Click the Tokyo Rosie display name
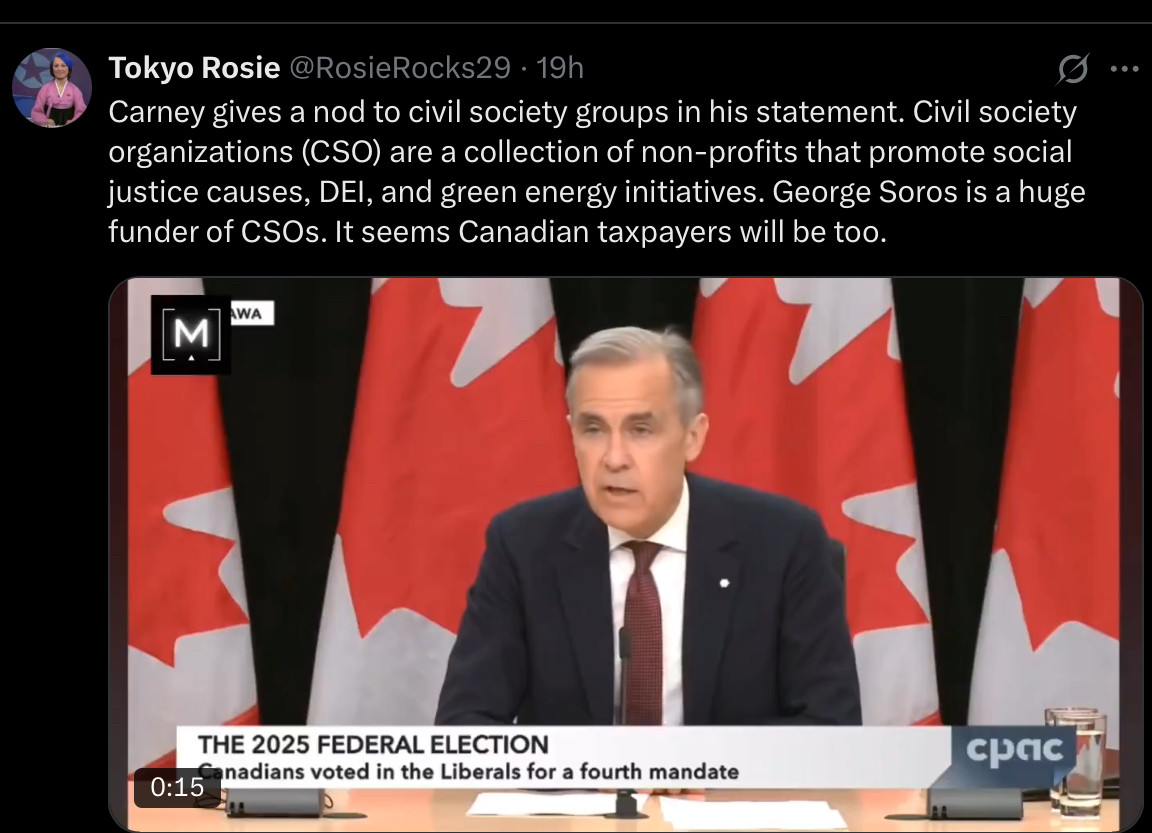The image size is (1152, 833). (194, 68)
